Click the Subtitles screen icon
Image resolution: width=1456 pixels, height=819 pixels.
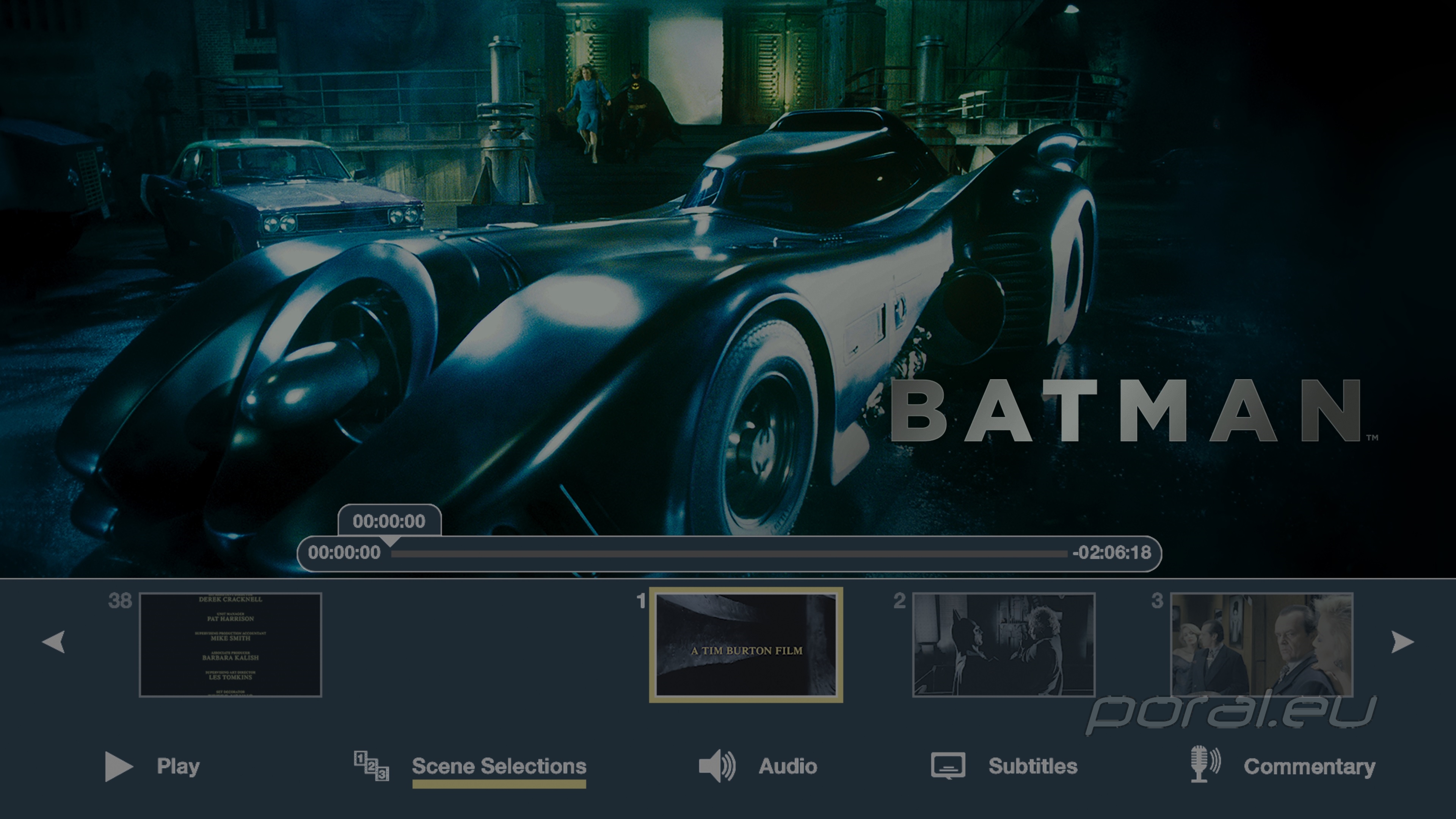pyautogui.click(x=948, y=766)
